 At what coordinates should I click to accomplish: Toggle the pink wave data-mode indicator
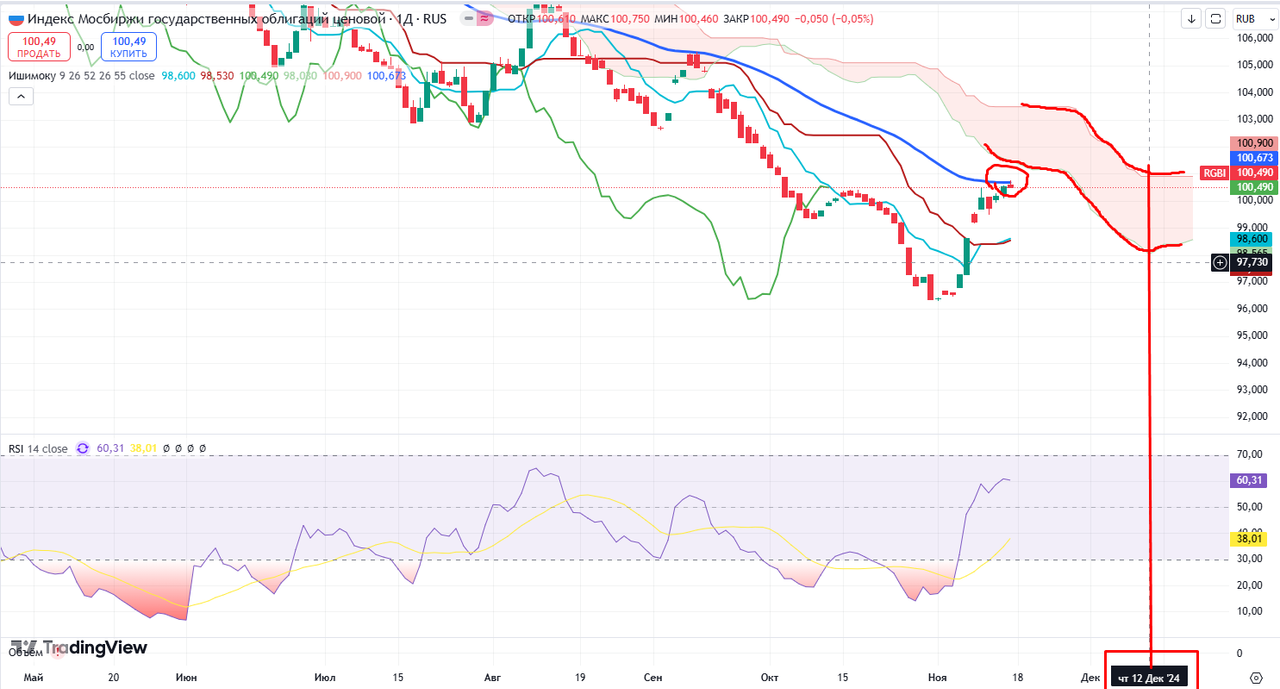[486, 18]
